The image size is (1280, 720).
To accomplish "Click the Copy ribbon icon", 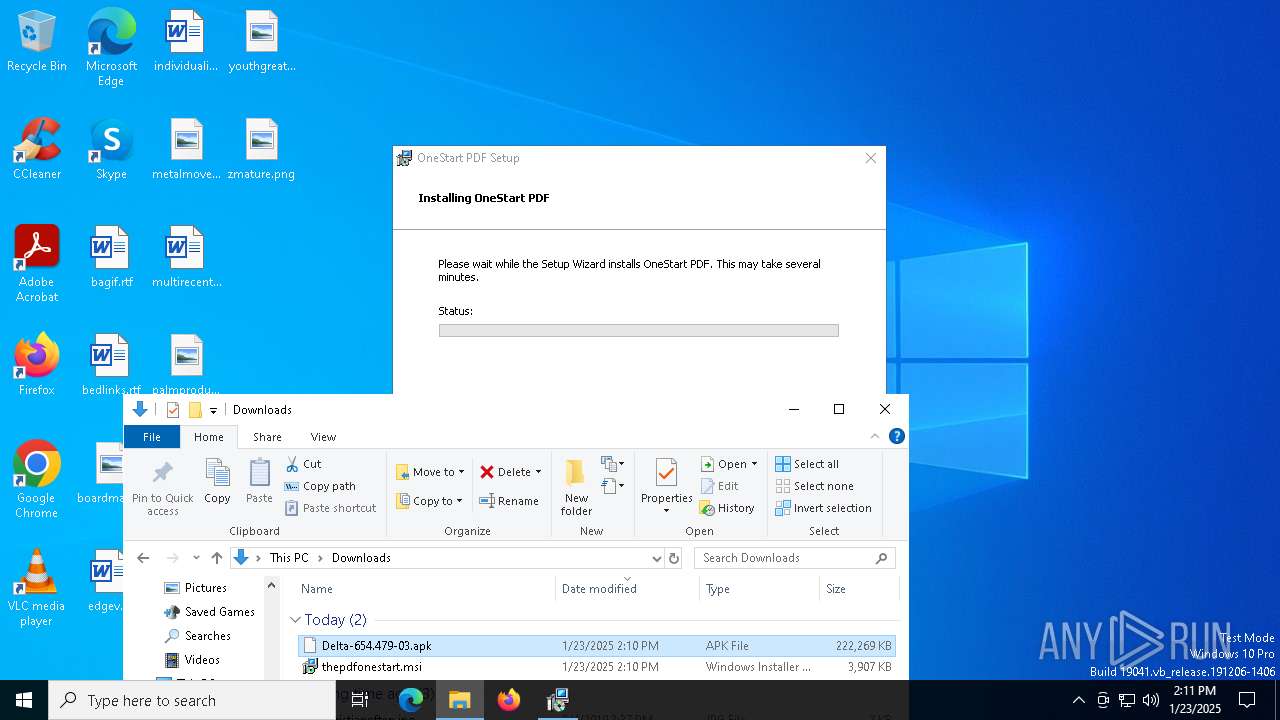I will [217, 482].
